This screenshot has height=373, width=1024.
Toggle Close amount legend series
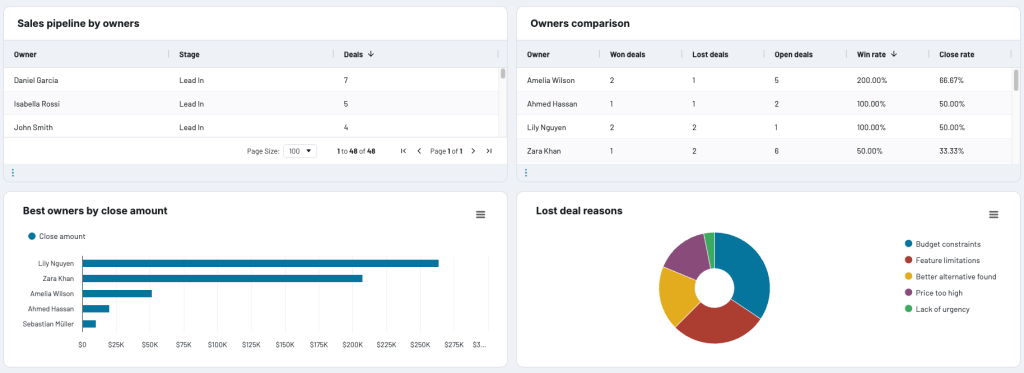[57, 236]
